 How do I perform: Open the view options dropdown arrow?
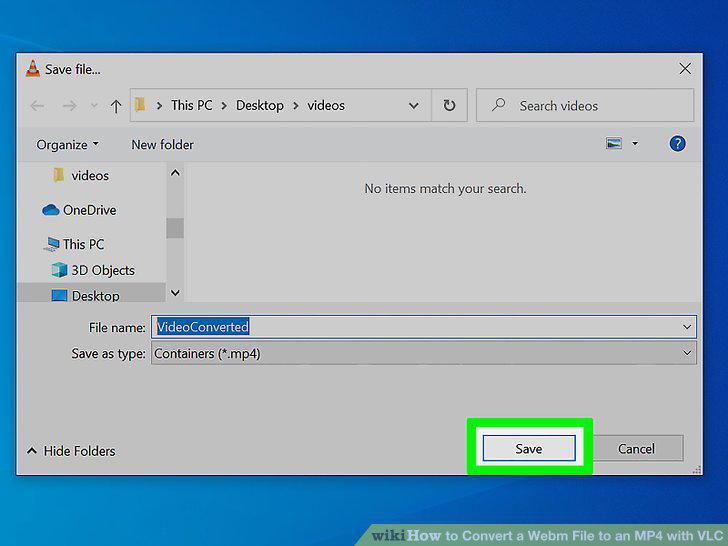(x=635, y=144)
